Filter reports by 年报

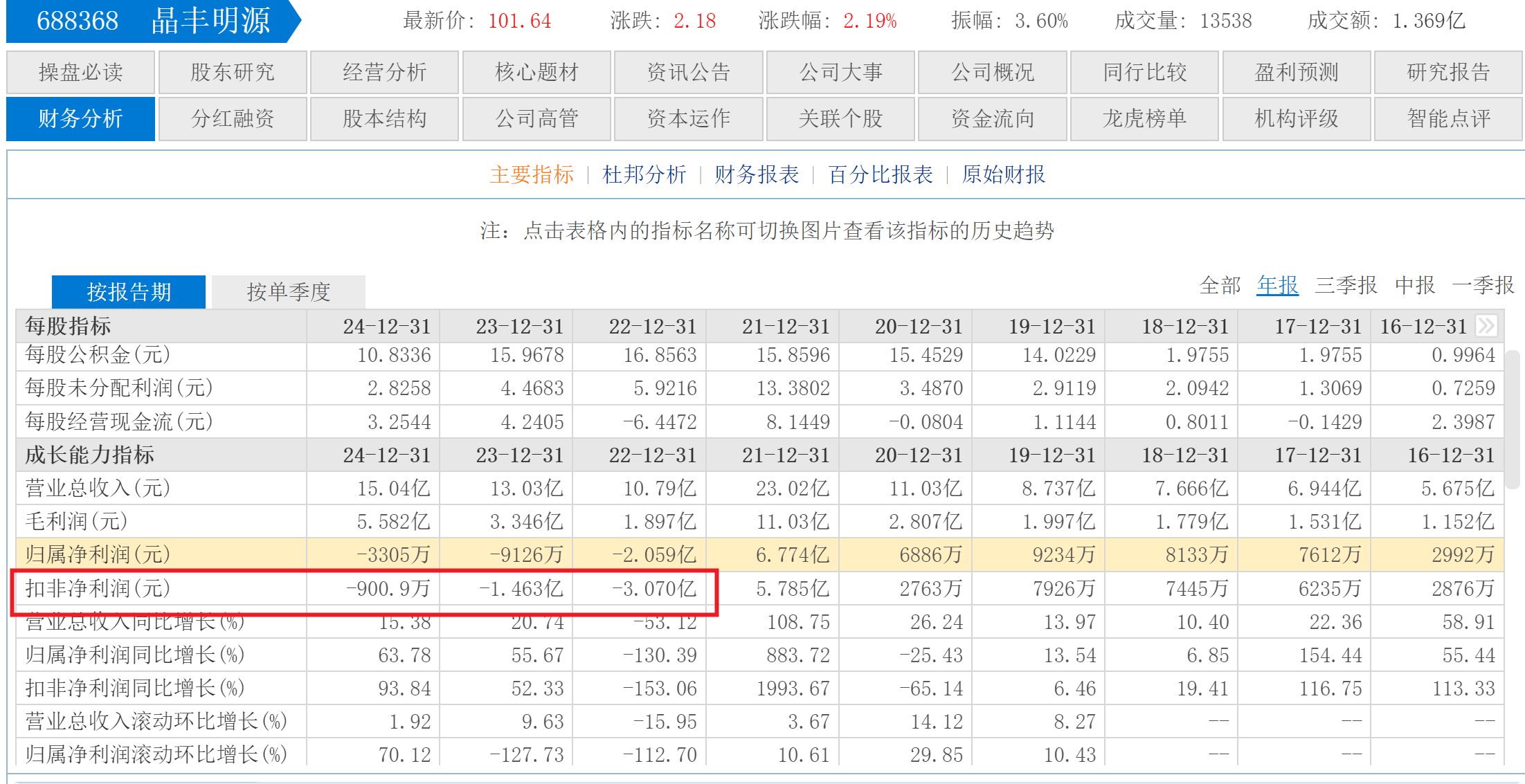tap(1278, 285)
